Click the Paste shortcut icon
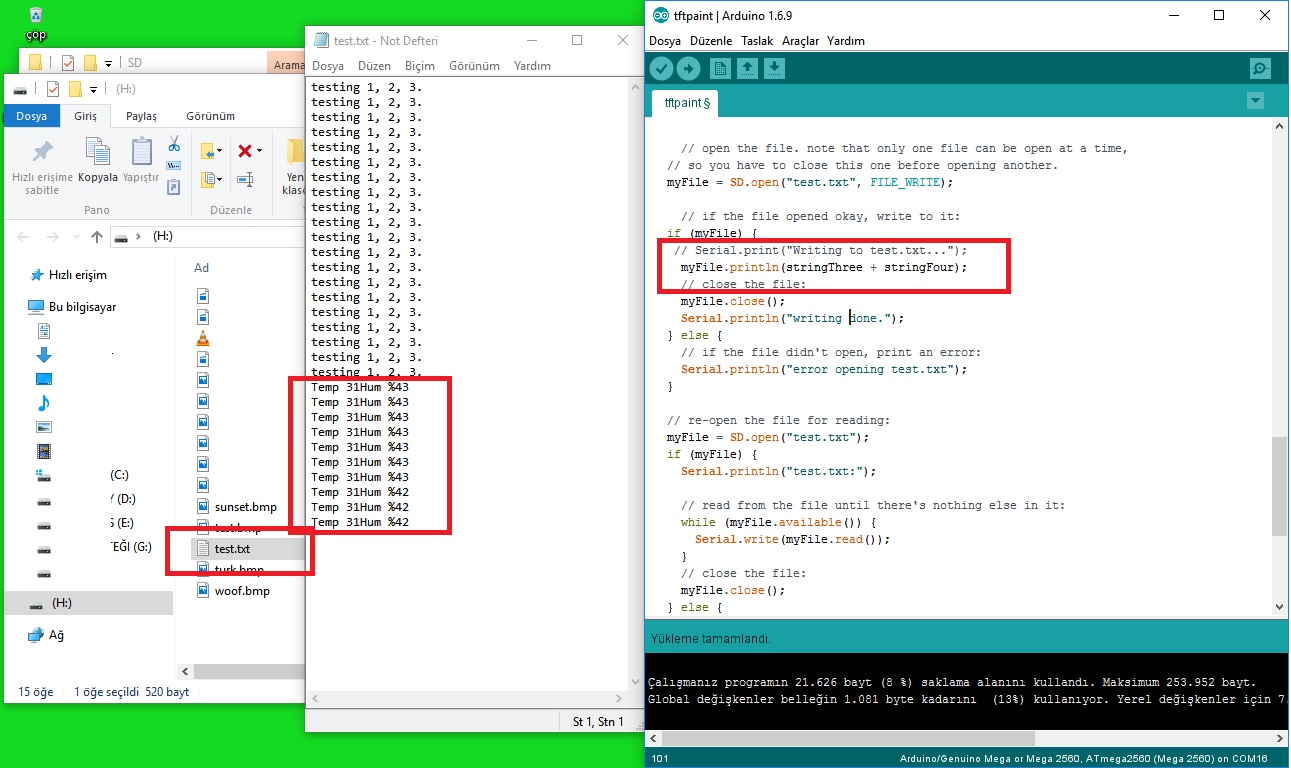Screen dimensions: 1291x768 click(174, 186)
